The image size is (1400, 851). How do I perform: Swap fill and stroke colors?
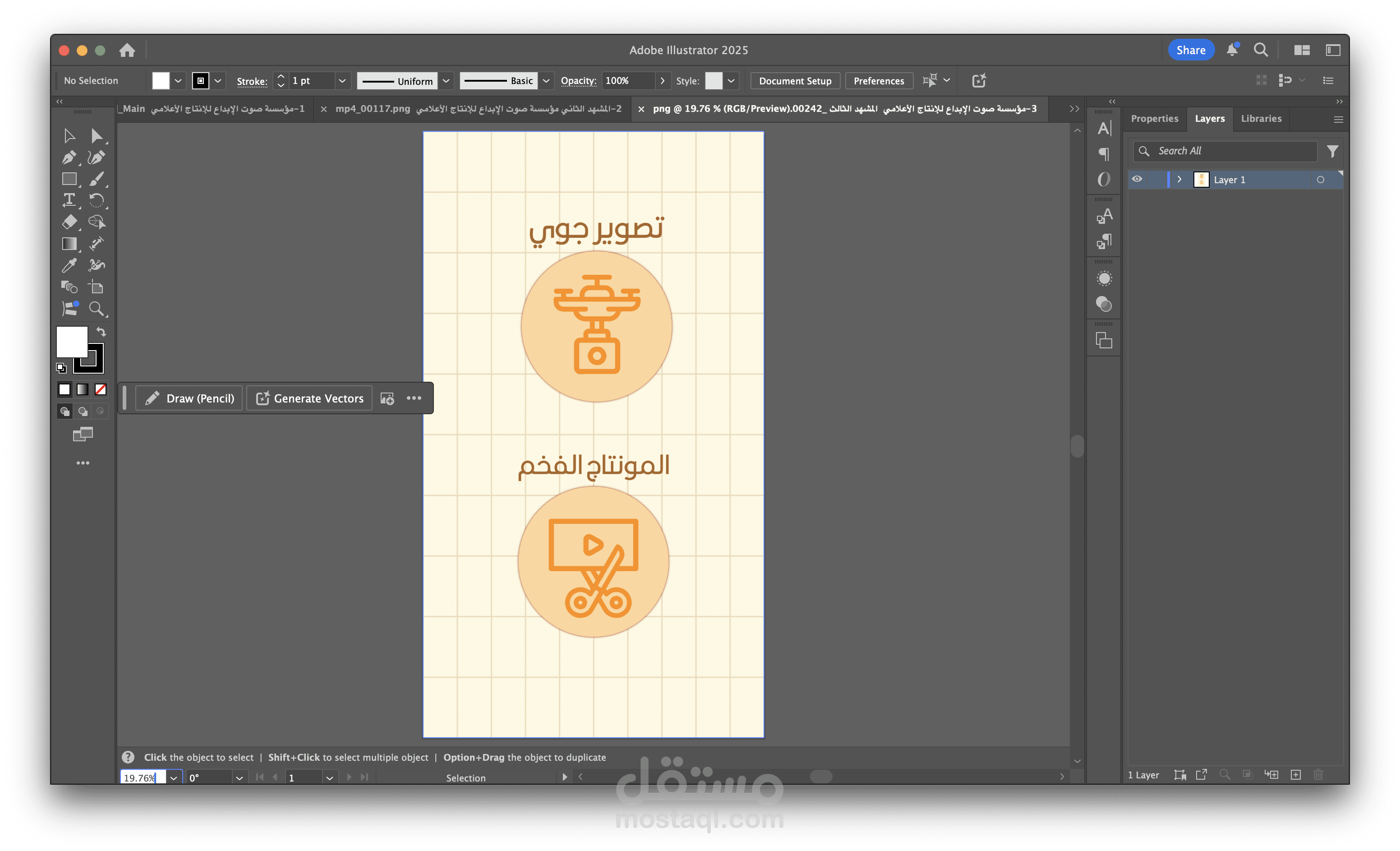(x=101, y=331)
